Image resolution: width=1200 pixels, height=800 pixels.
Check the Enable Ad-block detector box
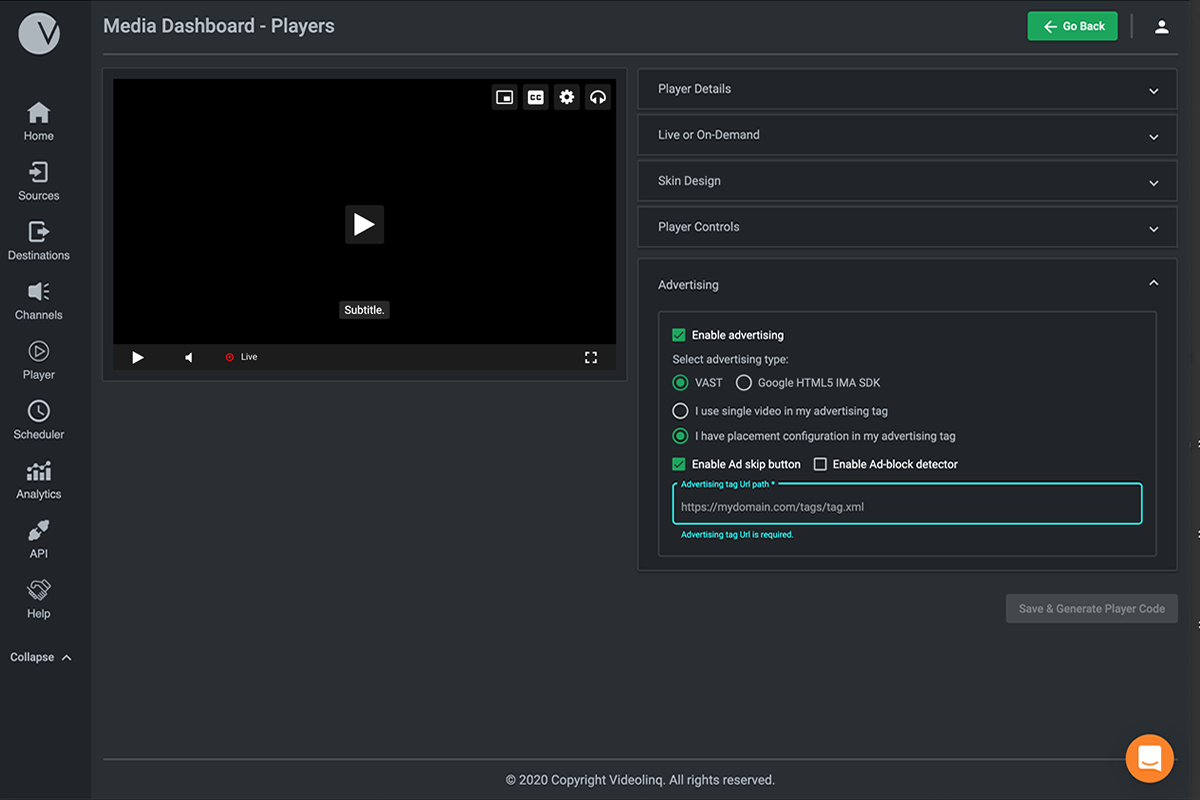[820, 464]
